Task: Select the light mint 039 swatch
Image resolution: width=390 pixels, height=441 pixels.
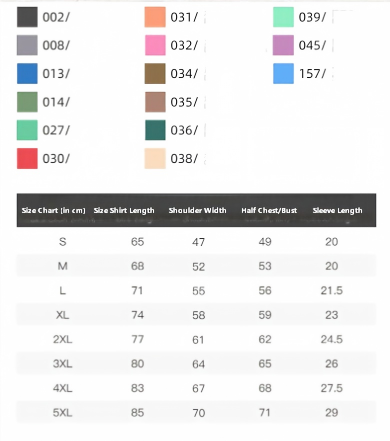Action: click(x=283, y=17)
